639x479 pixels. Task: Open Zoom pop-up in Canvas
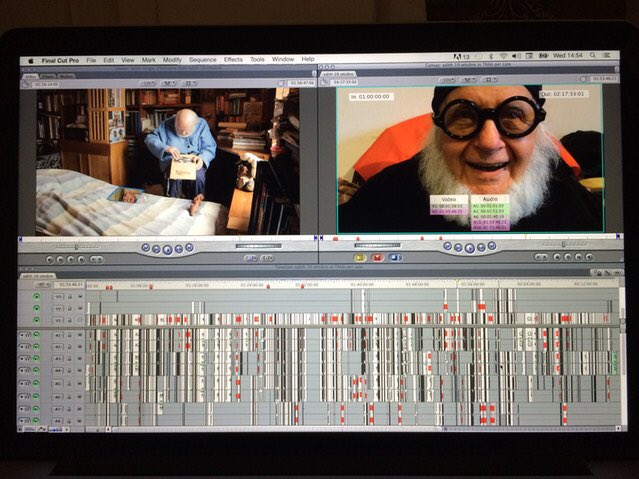pyautogui.click(x=448, y=80)
